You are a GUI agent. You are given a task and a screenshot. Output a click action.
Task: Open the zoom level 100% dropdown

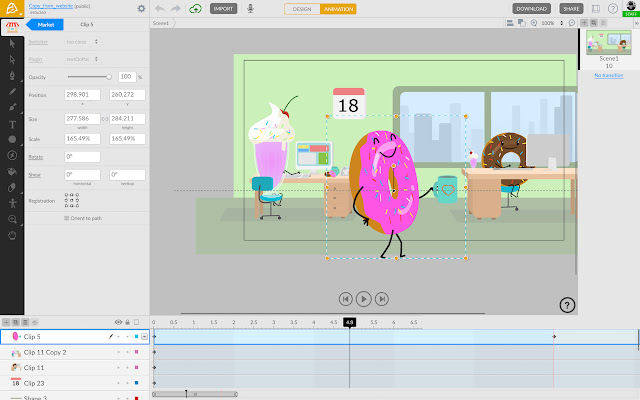(x=550, y=23)
